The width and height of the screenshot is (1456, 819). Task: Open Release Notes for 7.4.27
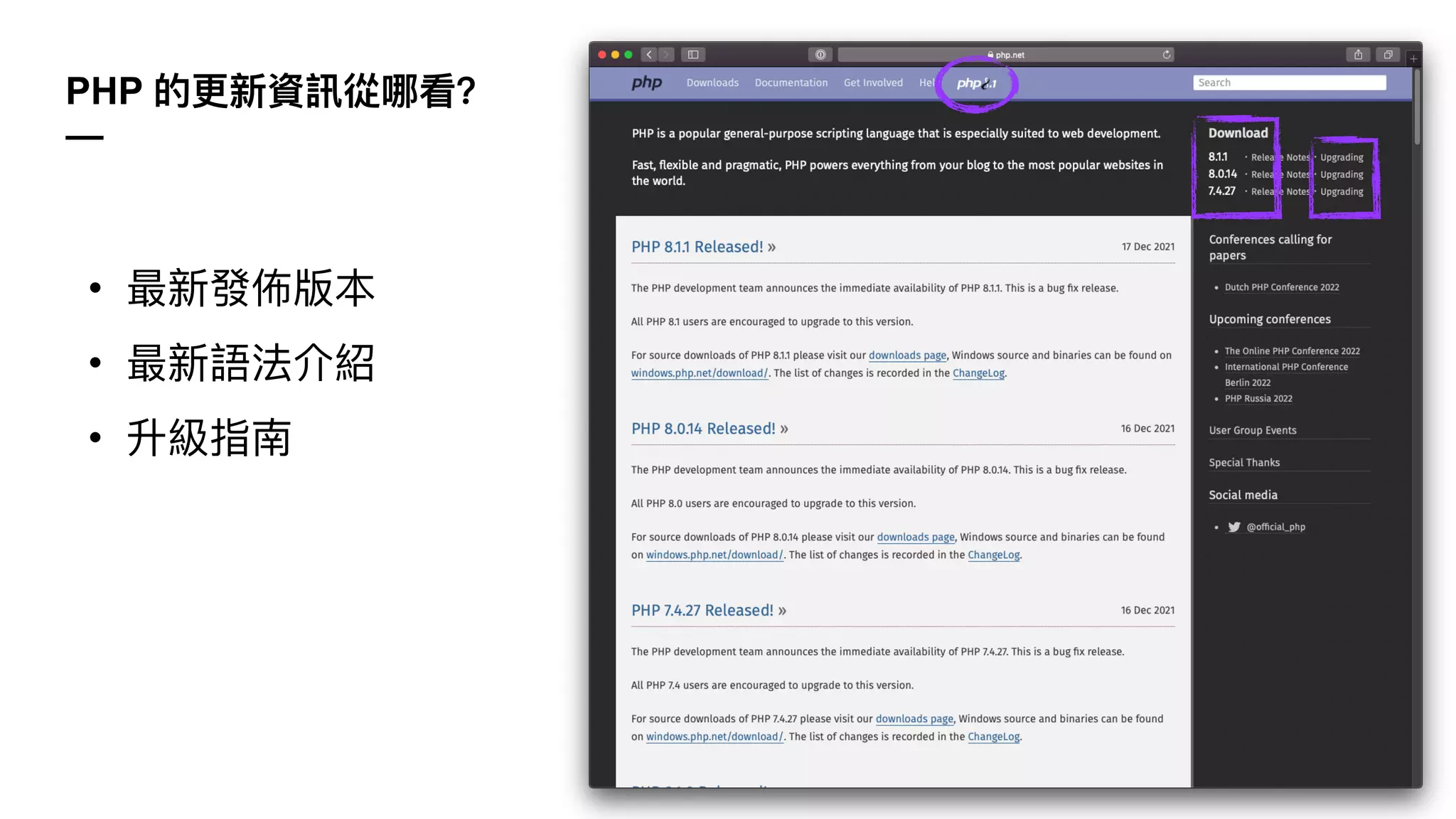[x=1280, y=192]
